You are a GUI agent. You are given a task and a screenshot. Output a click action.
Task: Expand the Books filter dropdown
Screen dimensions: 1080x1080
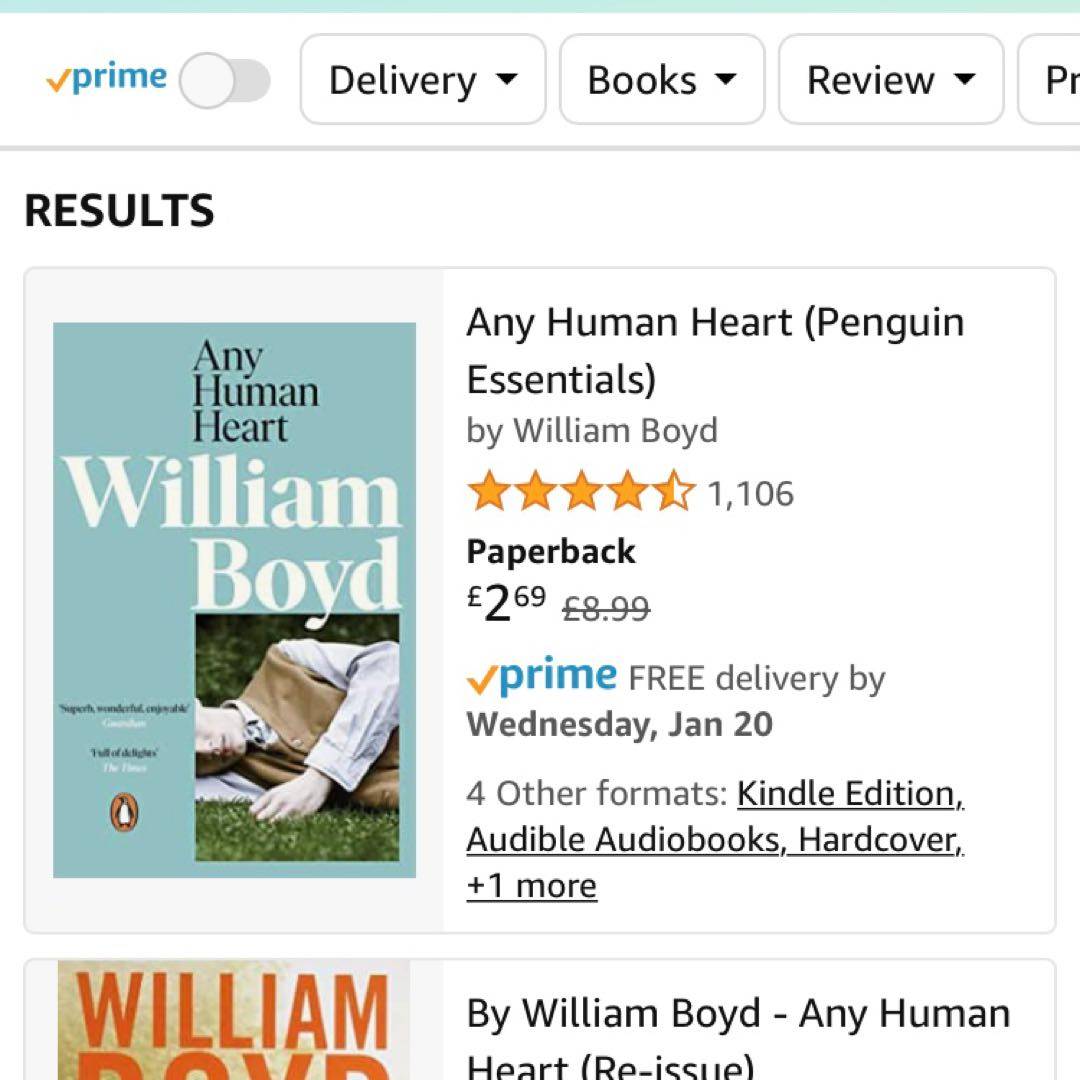click(x=662, y=80)
